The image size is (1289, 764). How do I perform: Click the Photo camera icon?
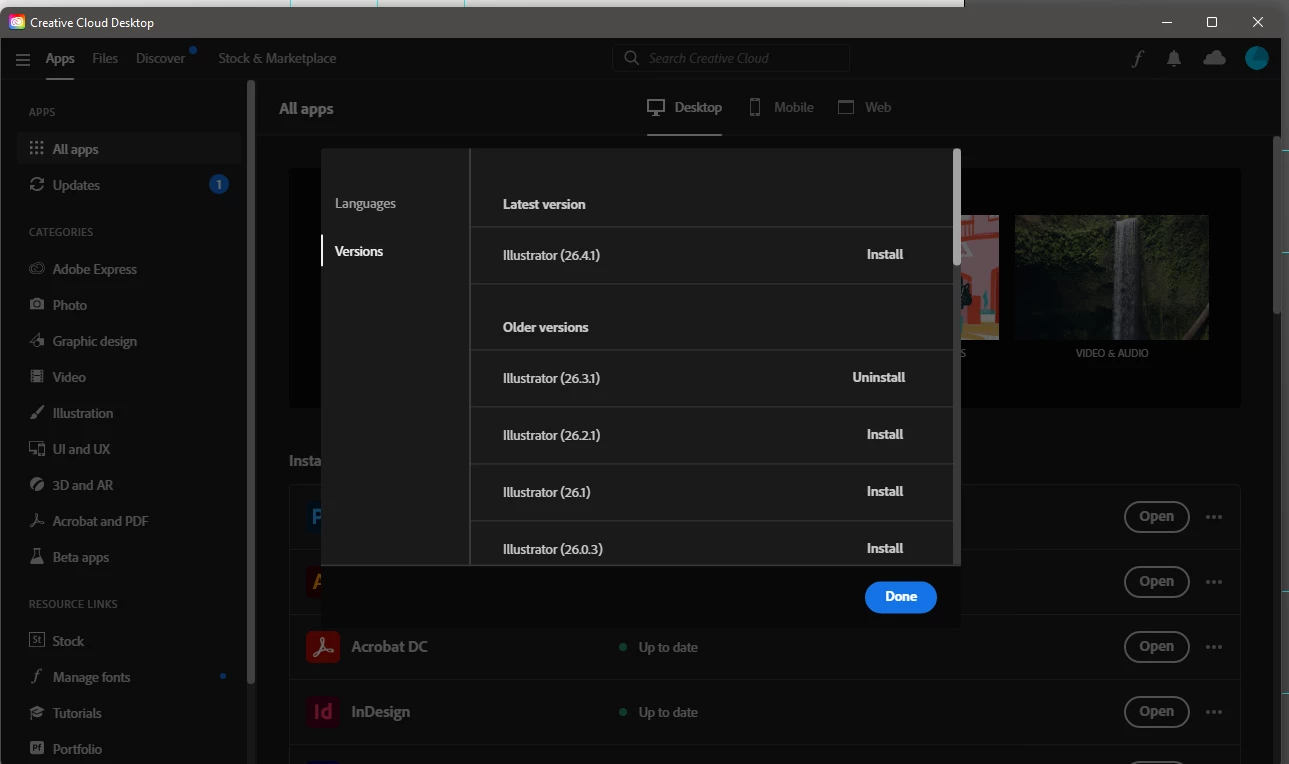coord(37,304)
